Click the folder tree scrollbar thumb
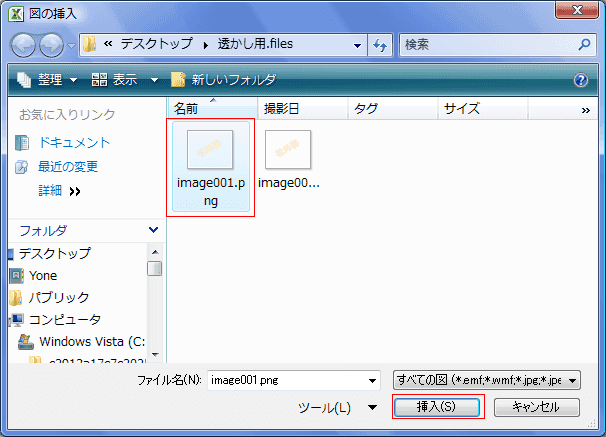Viewport: 606px width, 437px height. 155,269
